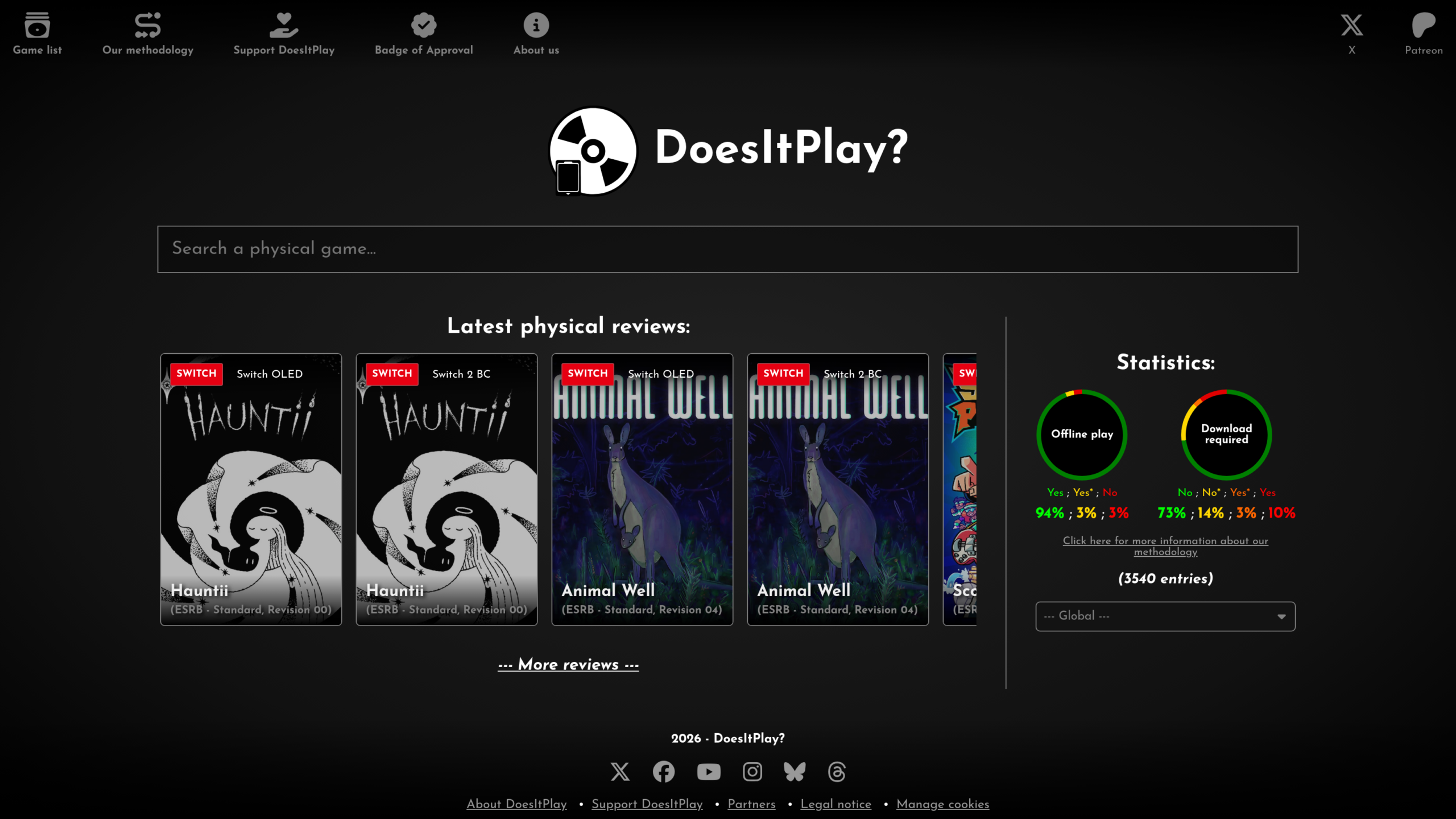Click SWITCH badge on Animal Well OLED card
This screenshot has height=819, width=1456.
coord(588,374)
